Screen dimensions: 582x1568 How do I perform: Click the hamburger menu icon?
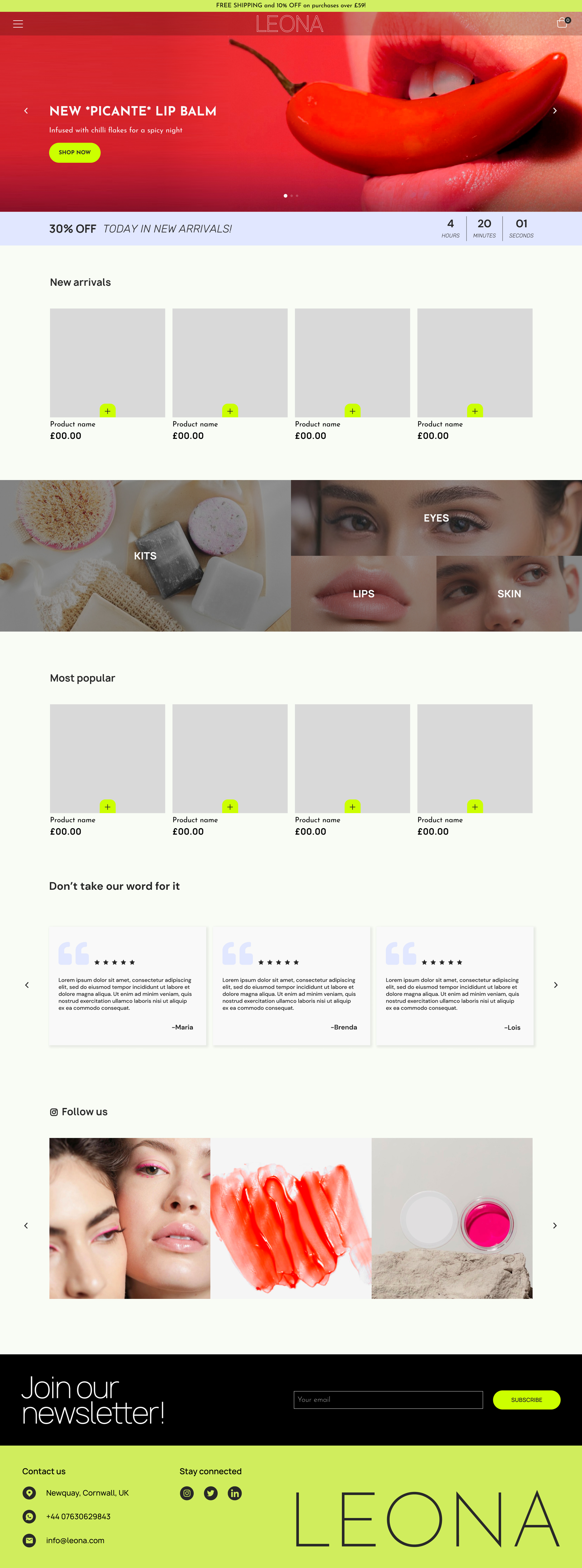19,25
